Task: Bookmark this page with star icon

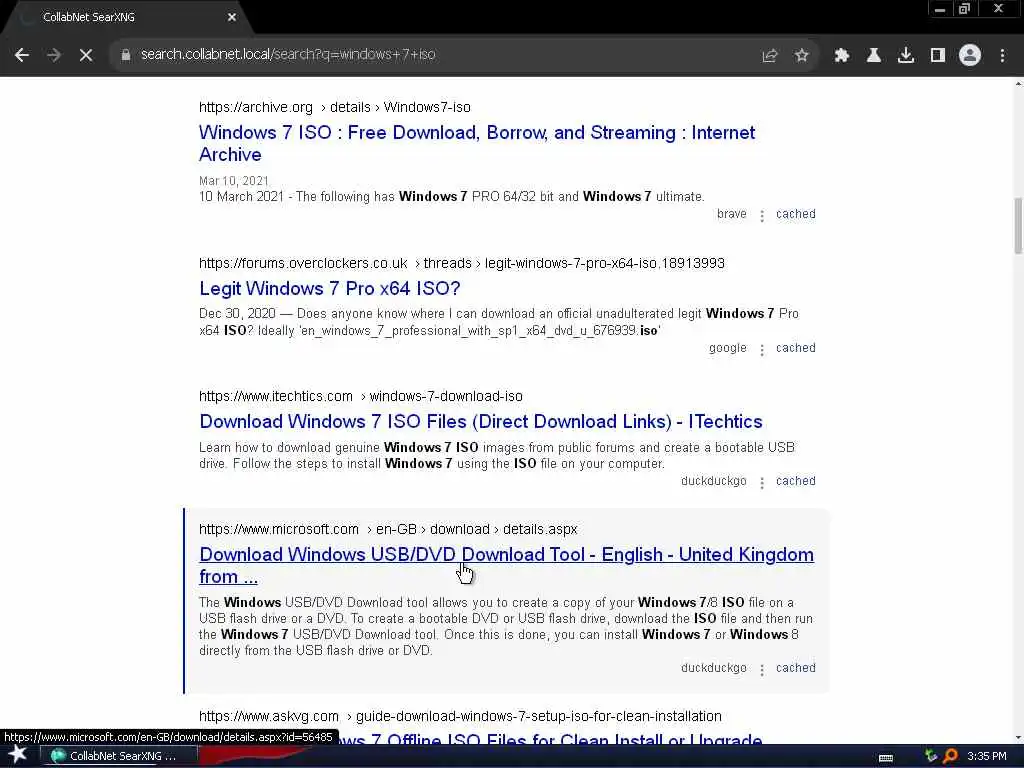Action: [802, 56]
